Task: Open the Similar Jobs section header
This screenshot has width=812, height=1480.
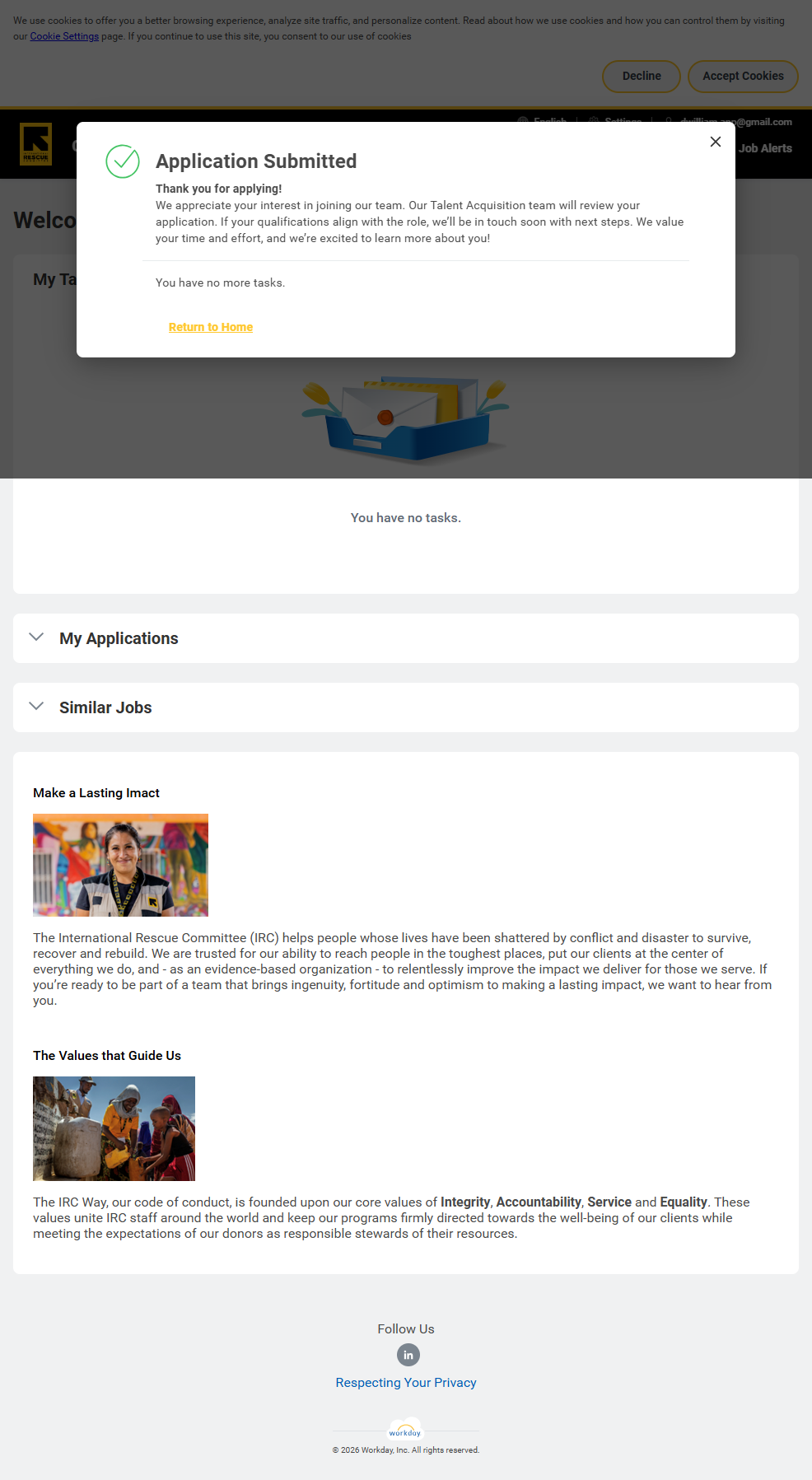Action: [x=105, y=707]
